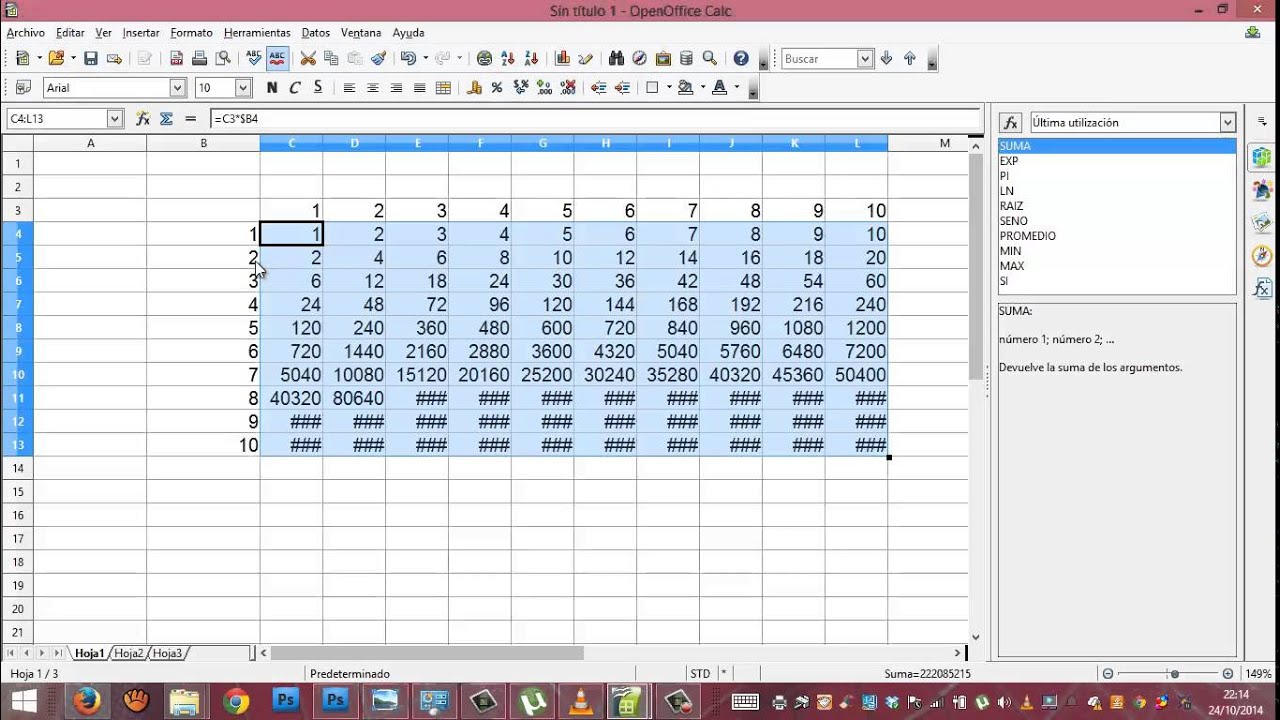Toggle Underline formatting (S)
The width and height of the screenshot is (1280, 720).
318,88
